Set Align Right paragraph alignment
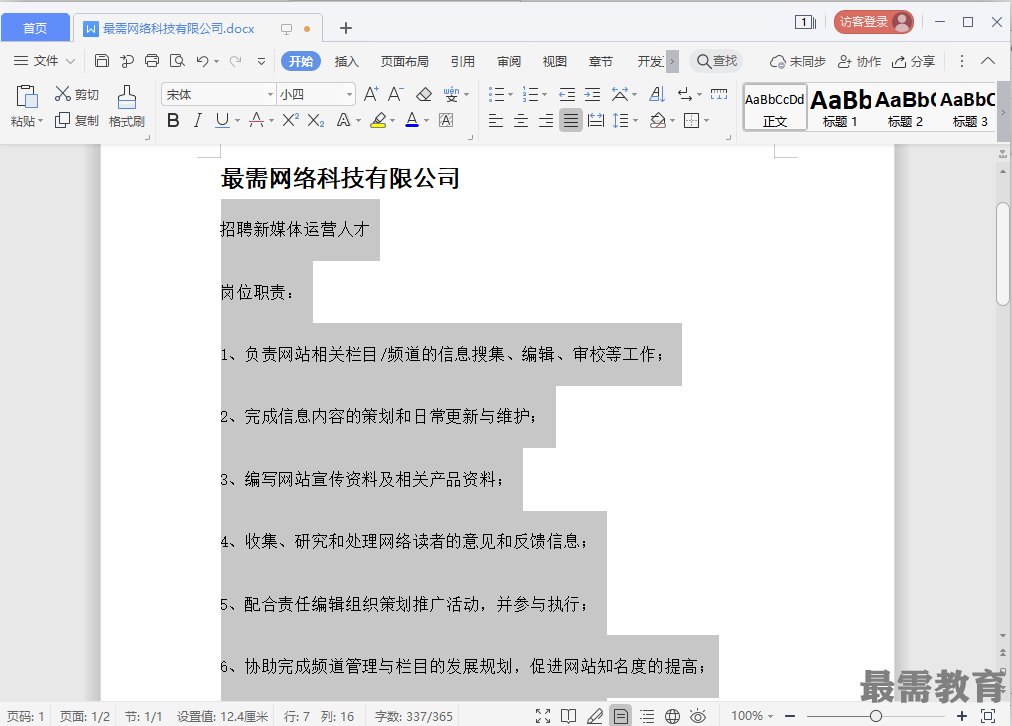Viewport: 1012px width, 726px height. (x=545, y=120)
